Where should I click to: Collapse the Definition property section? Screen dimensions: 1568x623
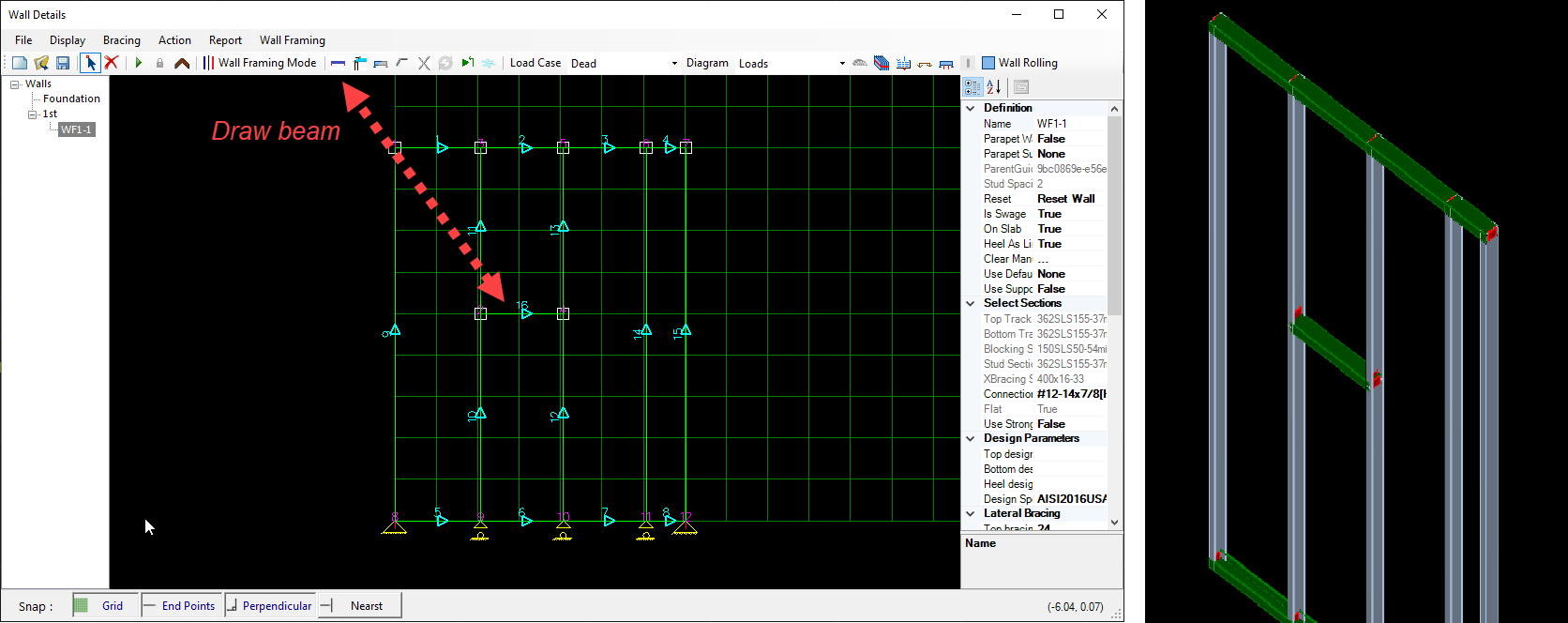(971, 108)
